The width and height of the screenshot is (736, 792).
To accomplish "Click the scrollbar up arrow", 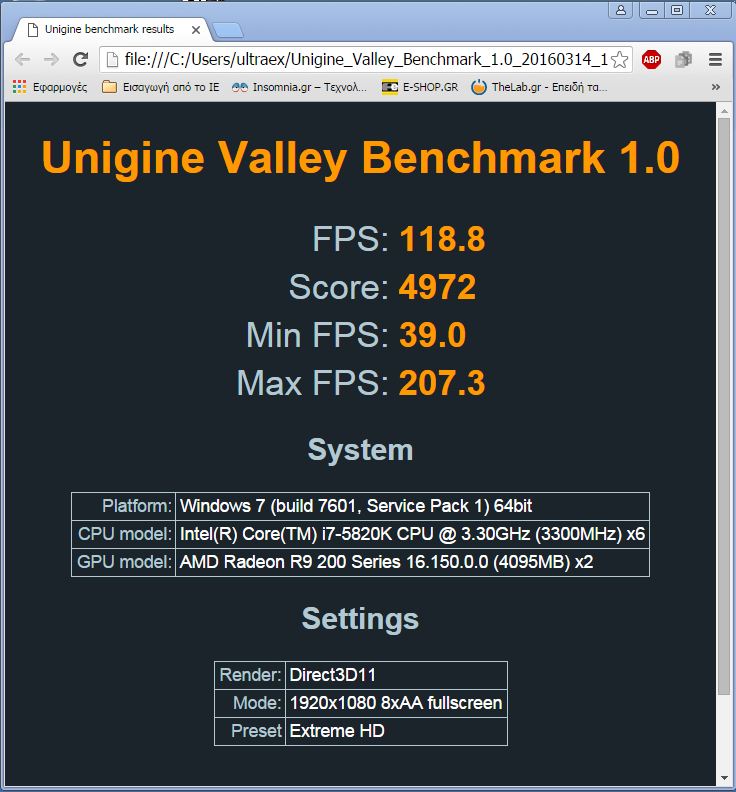I will [724, 110].
